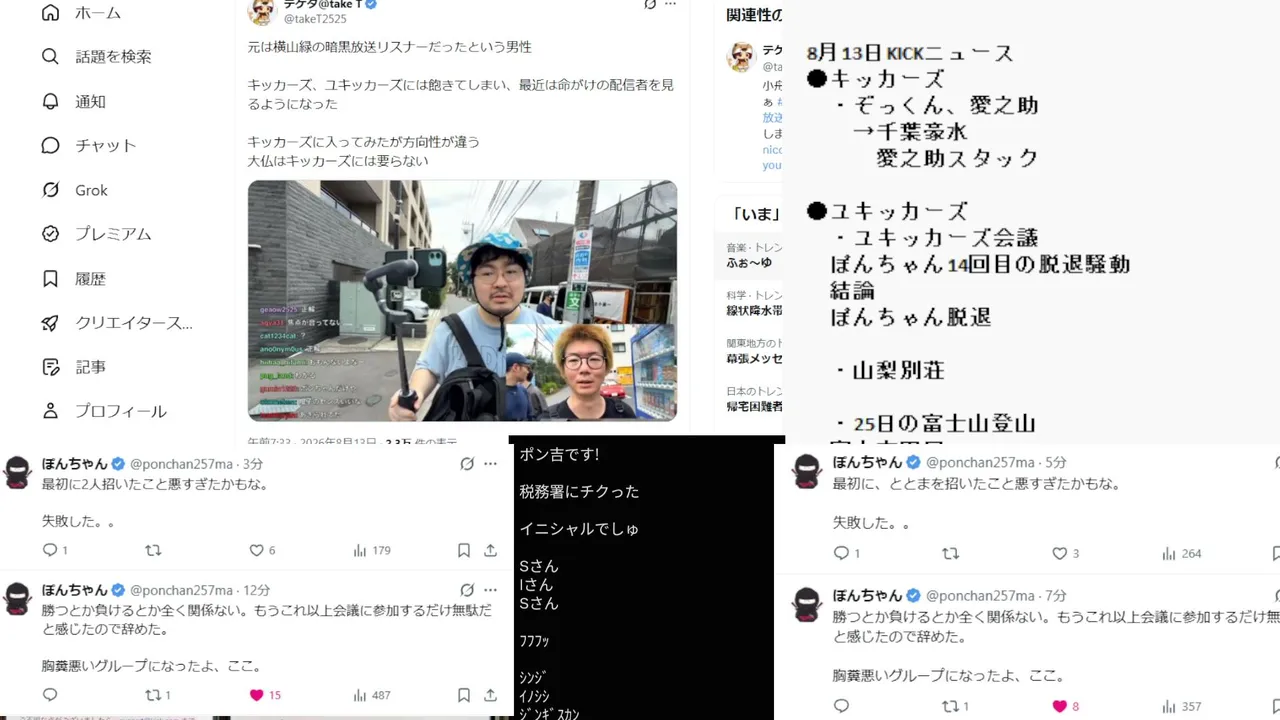Viewport: 1280px width, 720px height.
Task: Reply to the 3分 ぽんちゃん post
Action: (50, 550)
